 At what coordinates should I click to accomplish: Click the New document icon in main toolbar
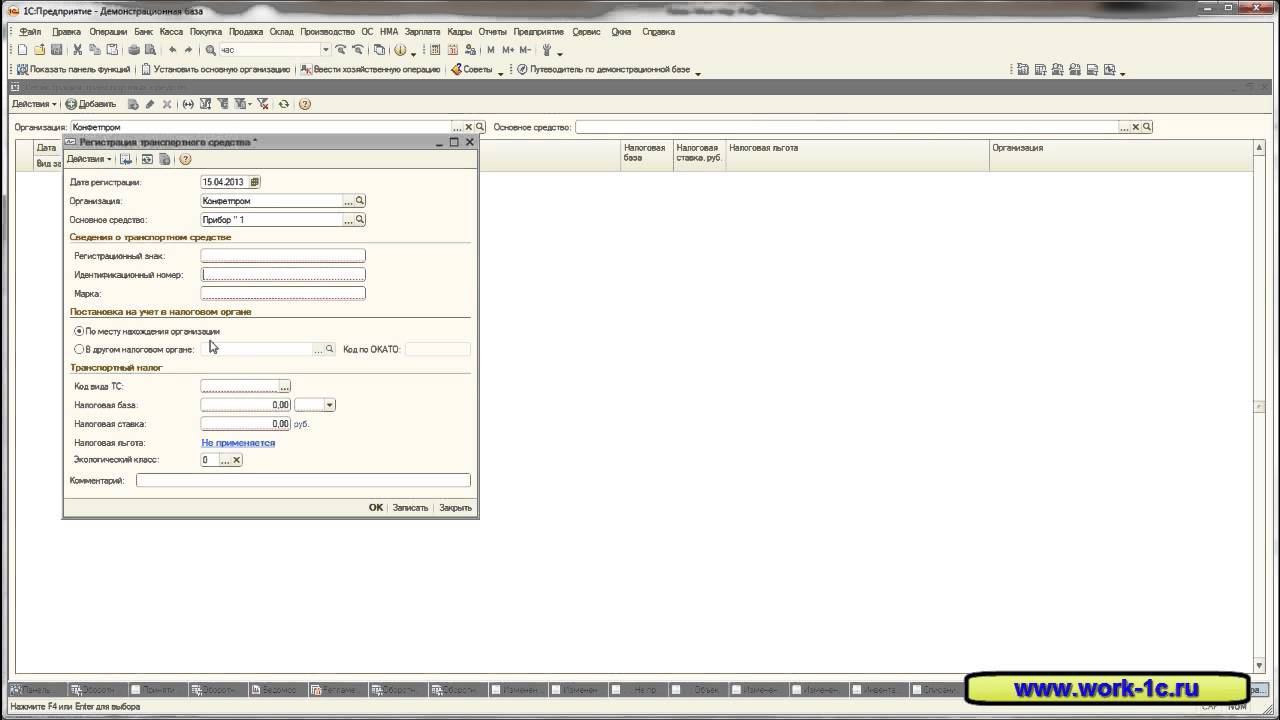pyautogui.click(x=22, y=50)
